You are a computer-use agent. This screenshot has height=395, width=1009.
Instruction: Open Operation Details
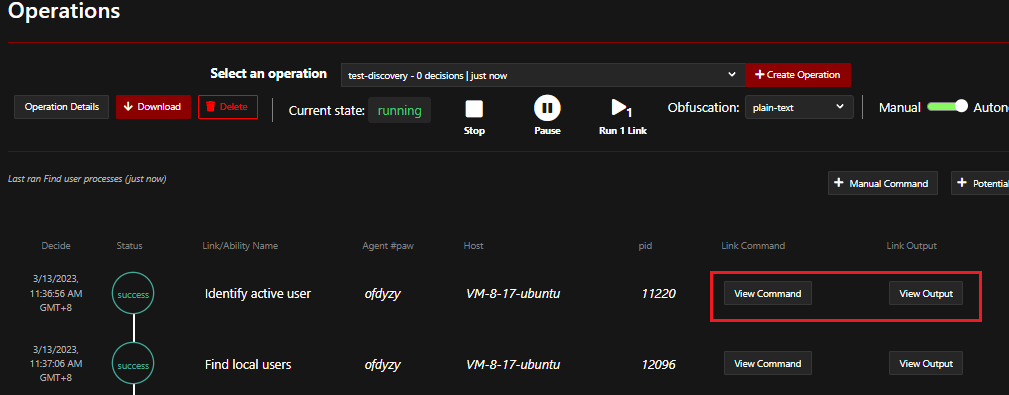[x=62, y=107]
